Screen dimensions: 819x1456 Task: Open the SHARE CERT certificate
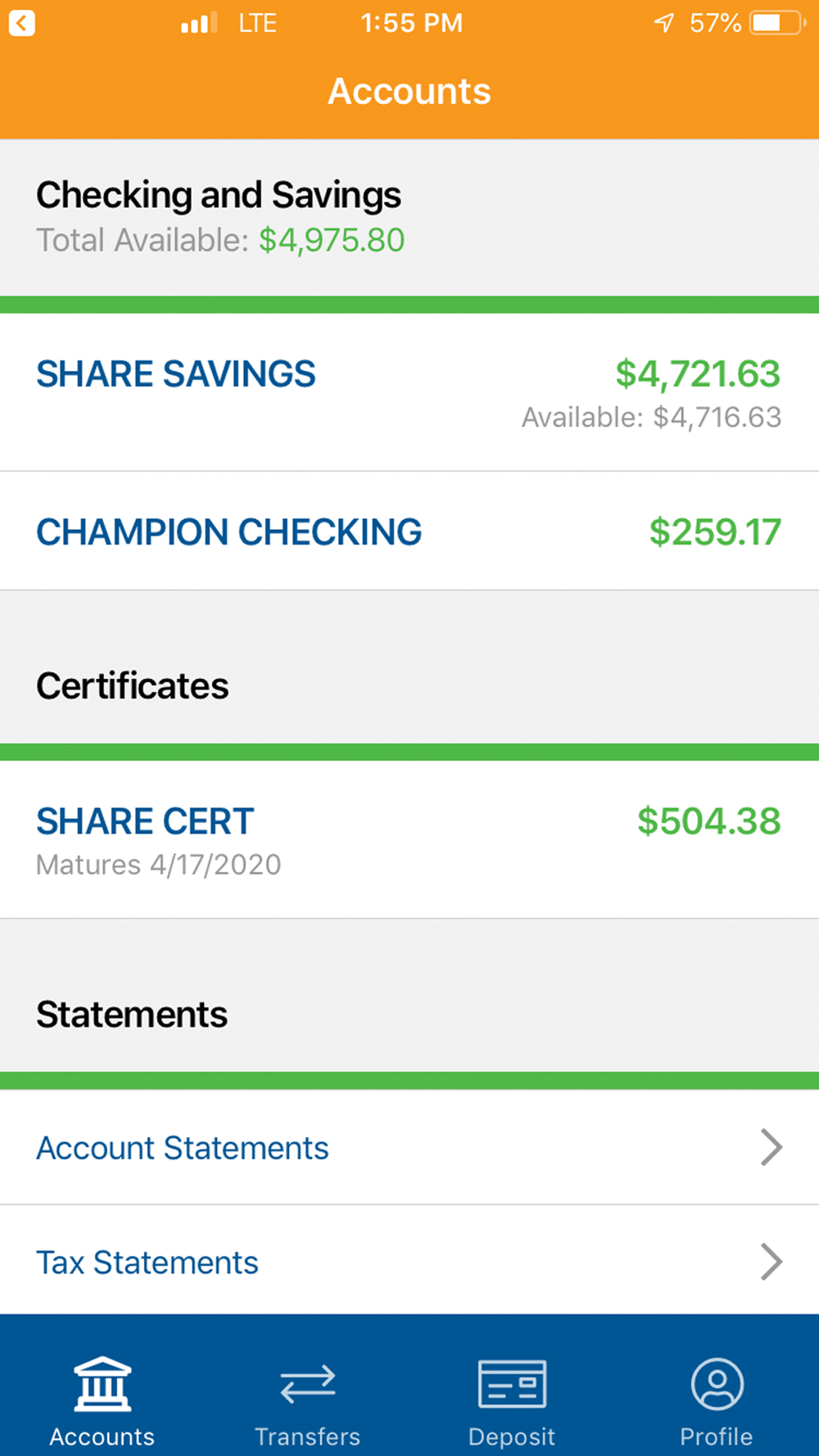[146, 821]
